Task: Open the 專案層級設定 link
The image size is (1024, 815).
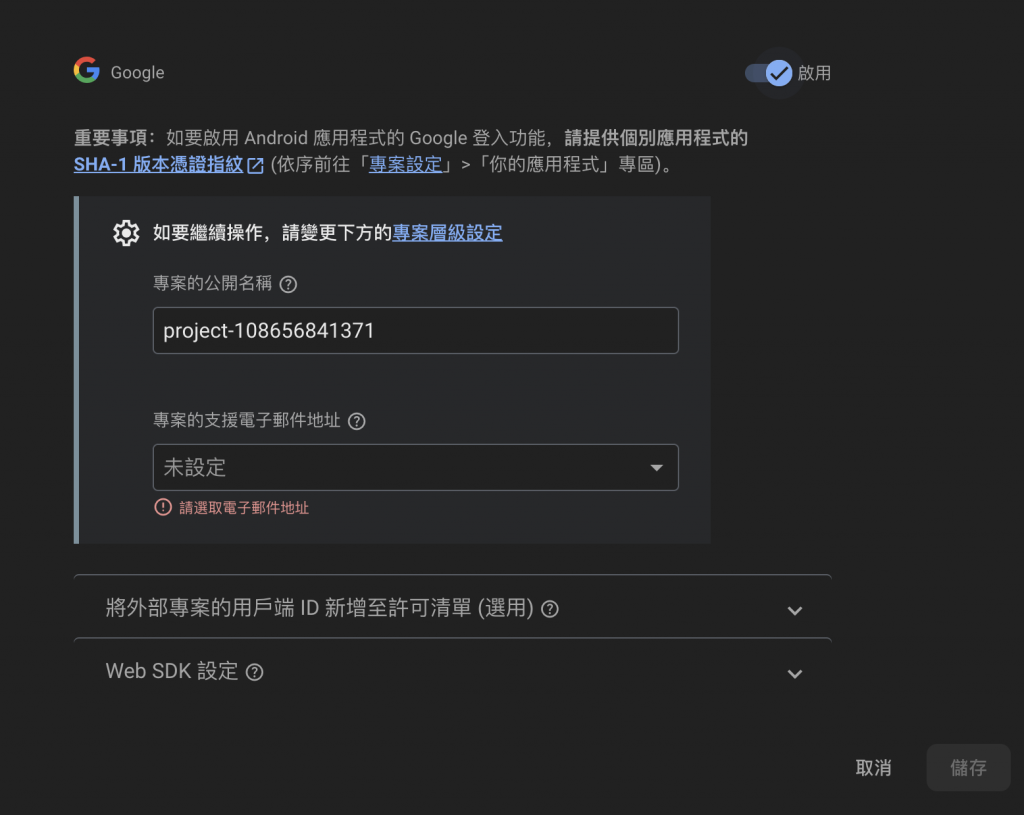Action: pos(447,233)
